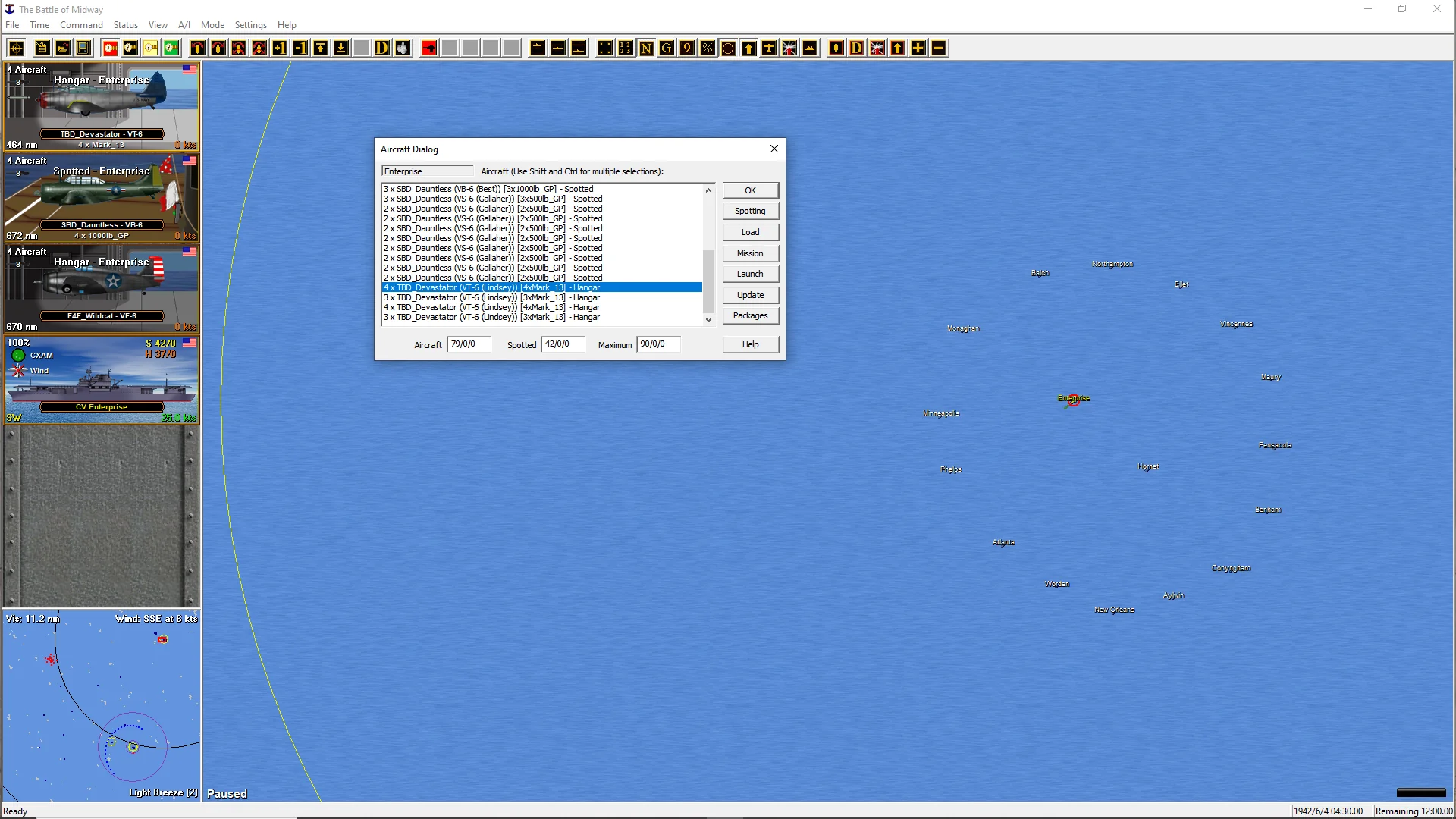Click the Launch button
The image size is (1456, 819).
750,274
